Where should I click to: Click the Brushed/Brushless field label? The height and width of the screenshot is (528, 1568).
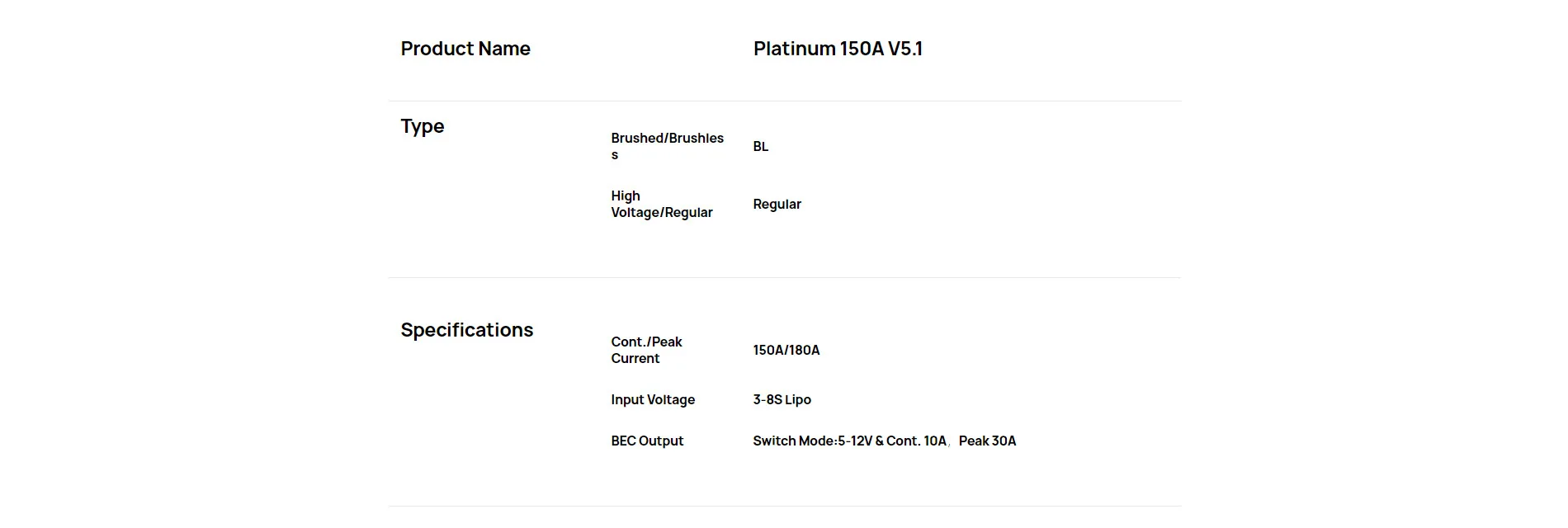(x=667, y=146)
